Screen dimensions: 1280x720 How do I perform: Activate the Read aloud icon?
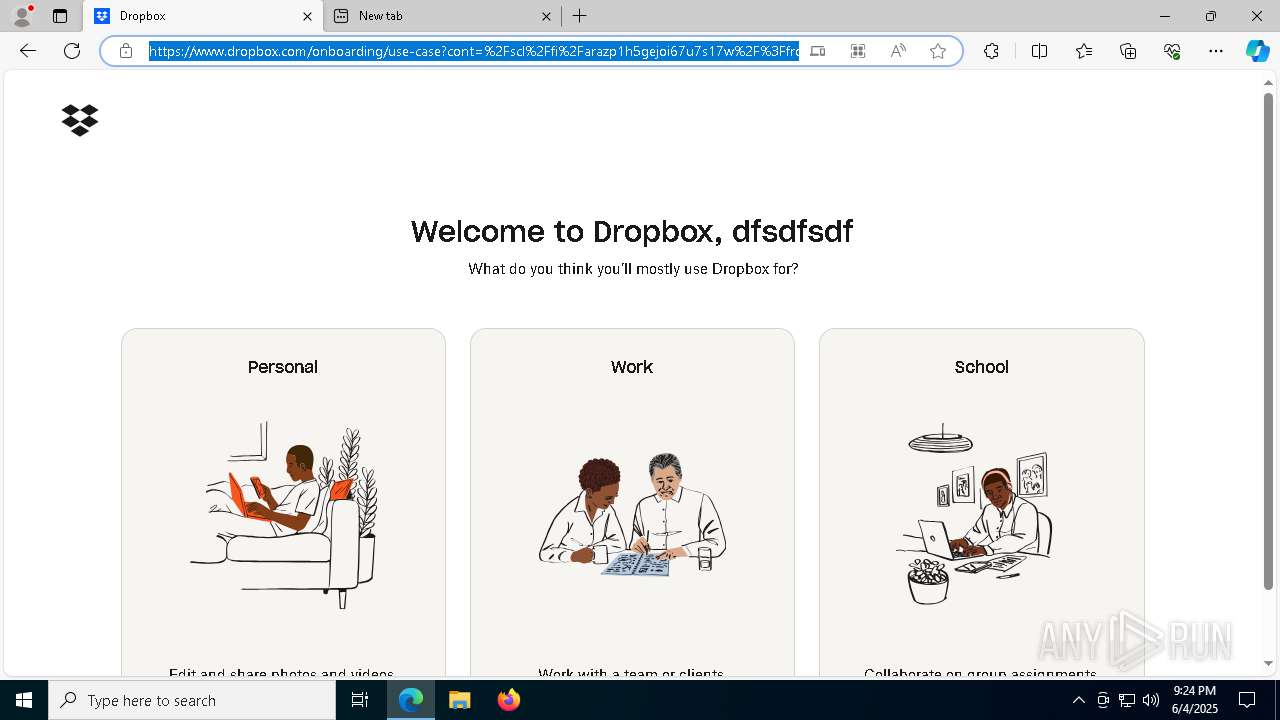coord(898,51)
